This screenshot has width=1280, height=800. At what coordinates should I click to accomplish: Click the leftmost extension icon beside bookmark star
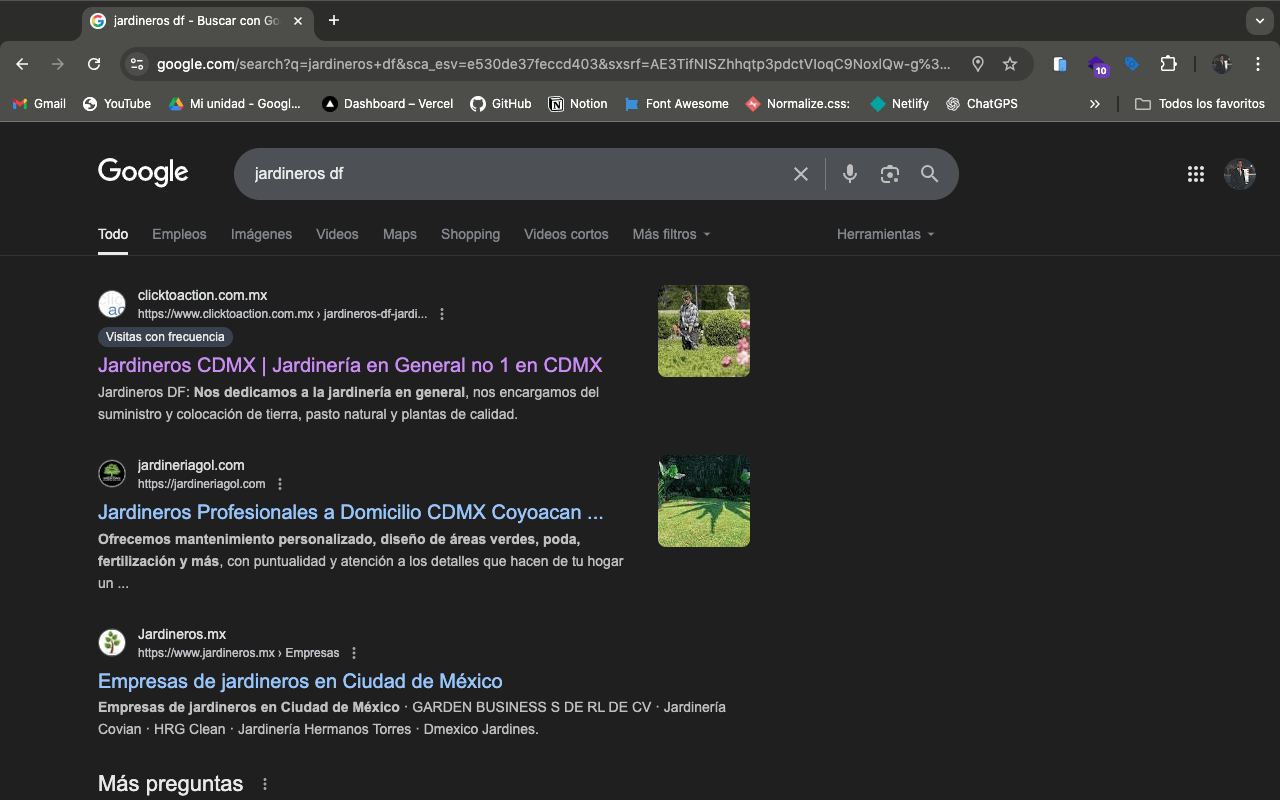pos(1061,64)
